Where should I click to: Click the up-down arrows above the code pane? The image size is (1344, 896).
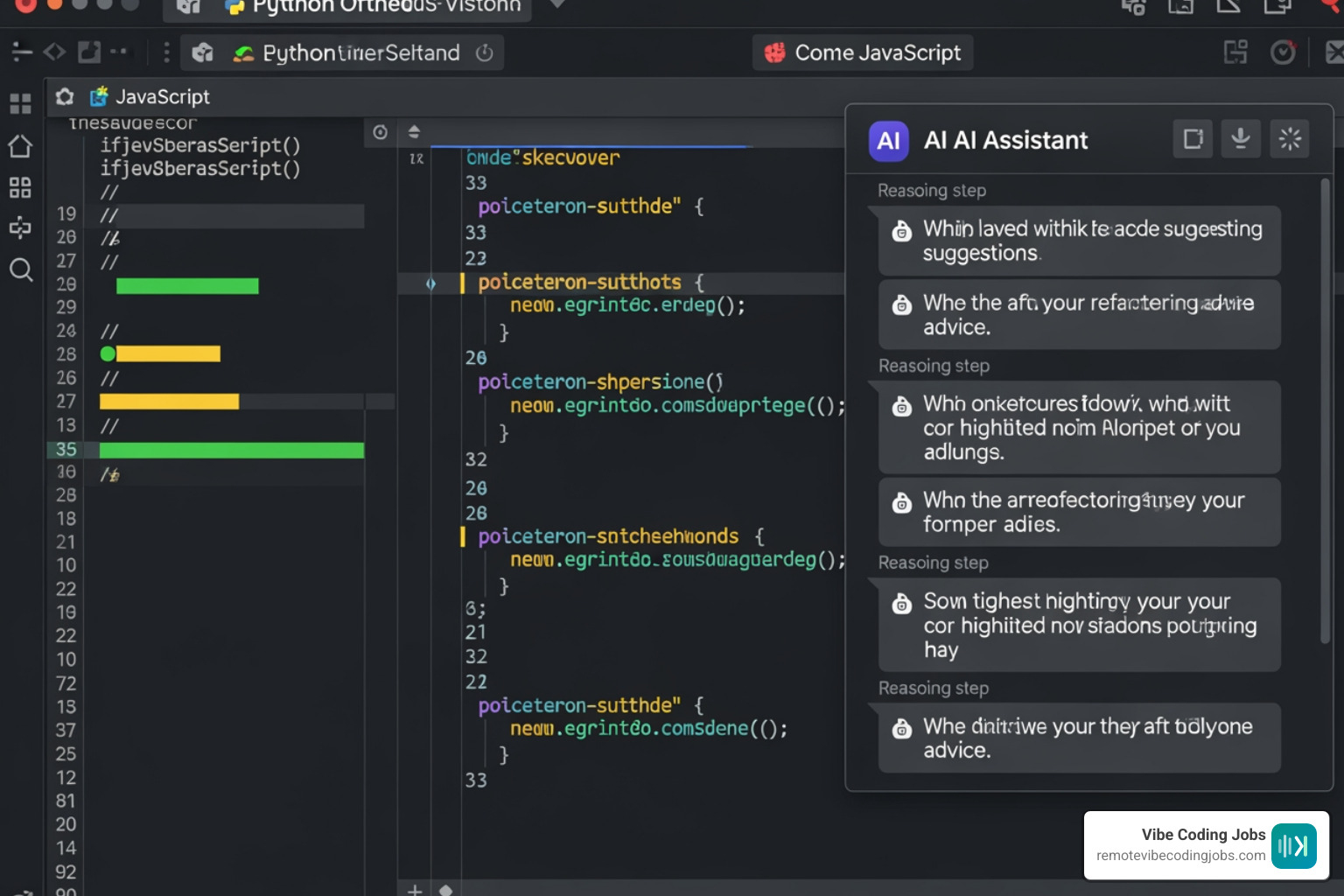414,132
